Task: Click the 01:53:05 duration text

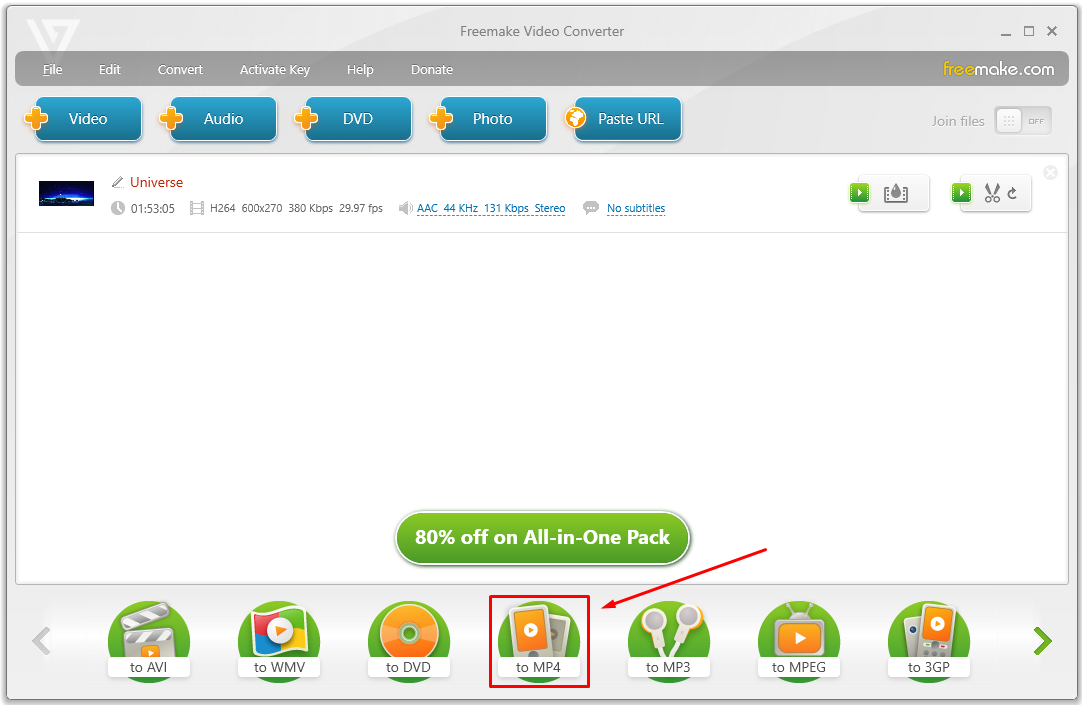Action: pyautogui.click(x=153, y=208)
